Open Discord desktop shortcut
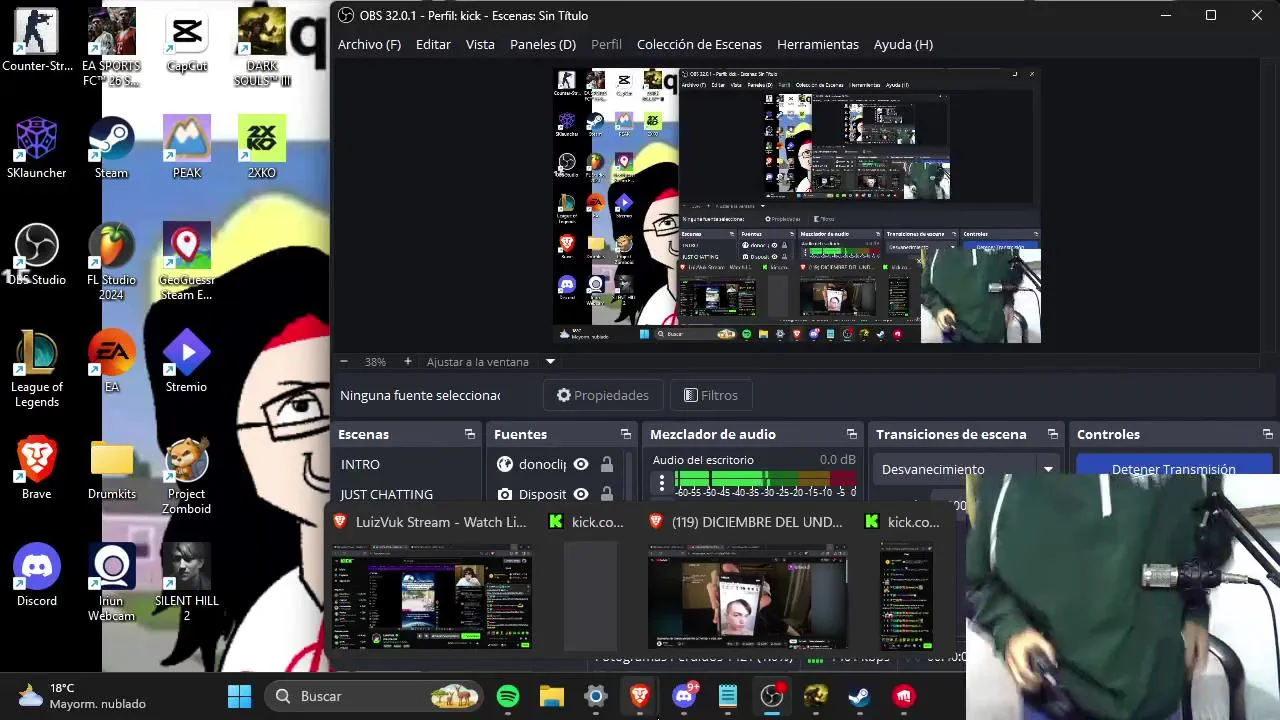This screenshot has height=720, width=1280. pos(37,576)
